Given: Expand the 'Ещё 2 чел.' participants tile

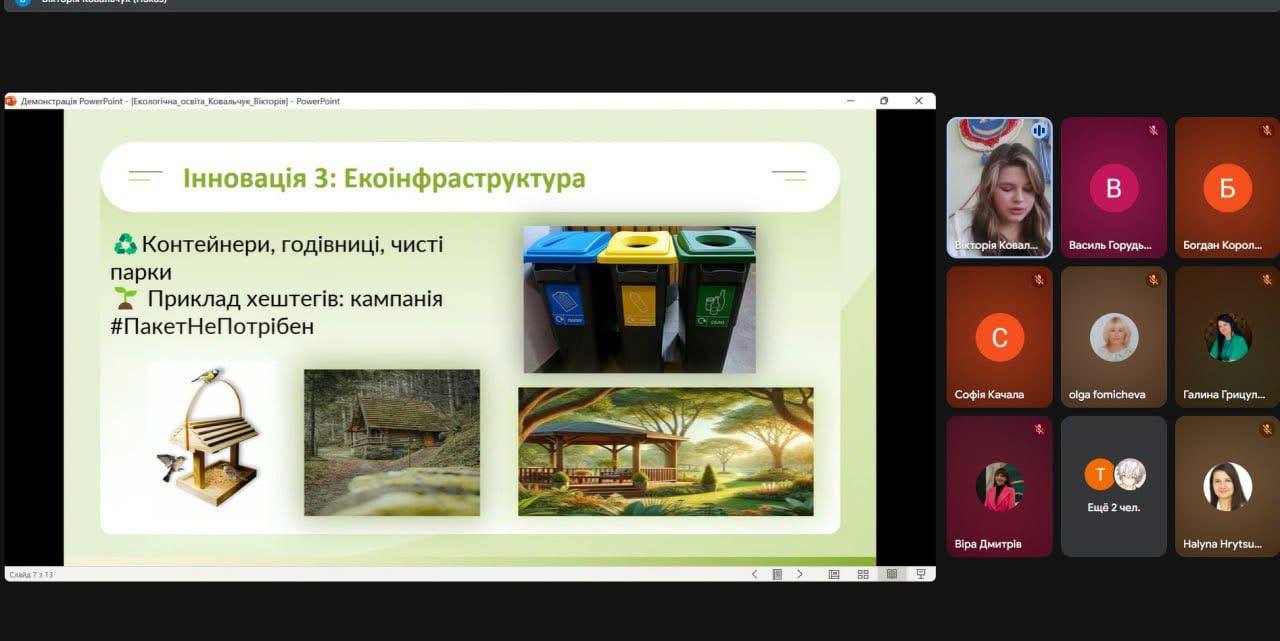Looking at the screenshot, I should (1113, 486).
